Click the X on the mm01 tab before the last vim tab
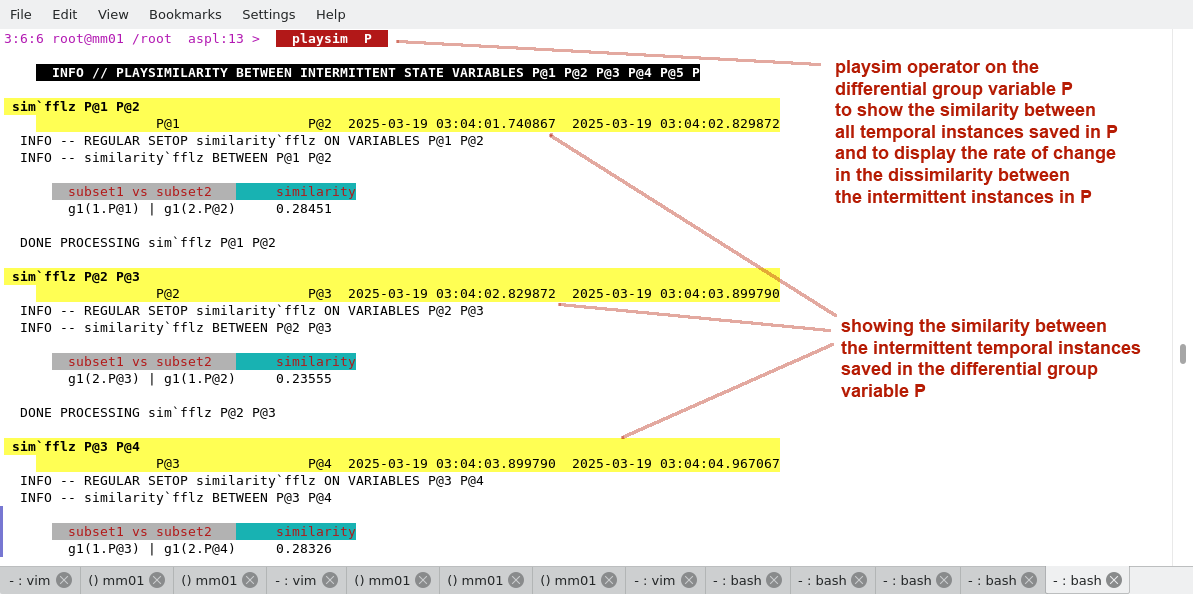 coord(609,580)
